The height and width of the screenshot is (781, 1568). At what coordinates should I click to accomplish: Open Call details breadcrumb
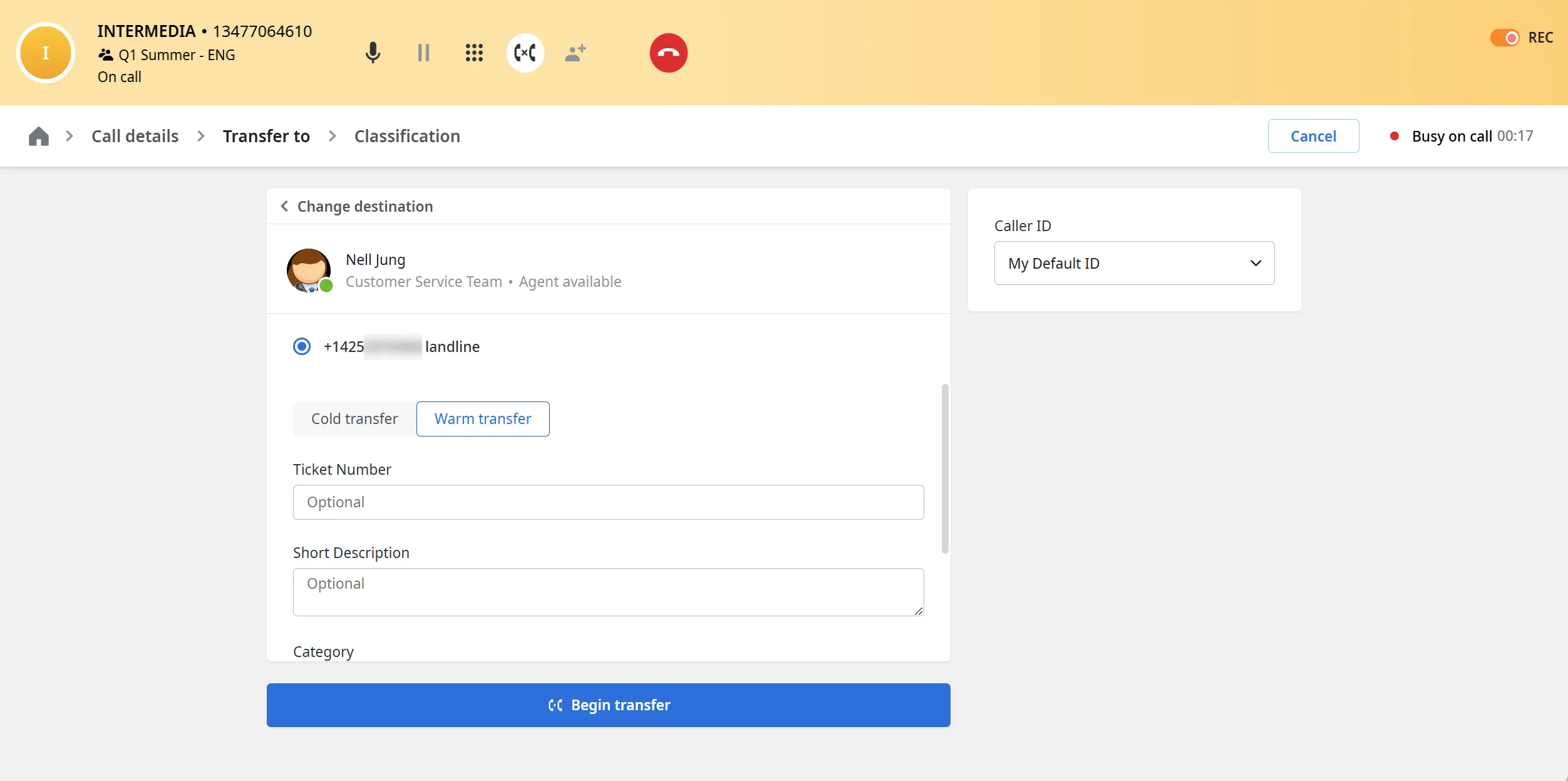point(135,136)
